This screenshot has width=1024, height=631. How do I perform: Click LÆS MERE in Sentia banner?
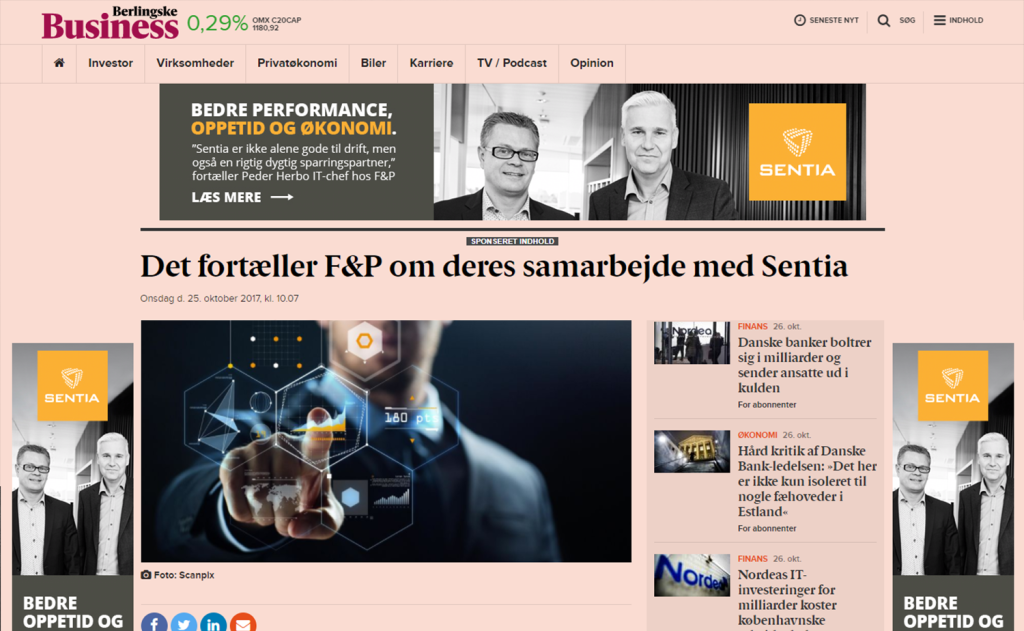(242, 197)
